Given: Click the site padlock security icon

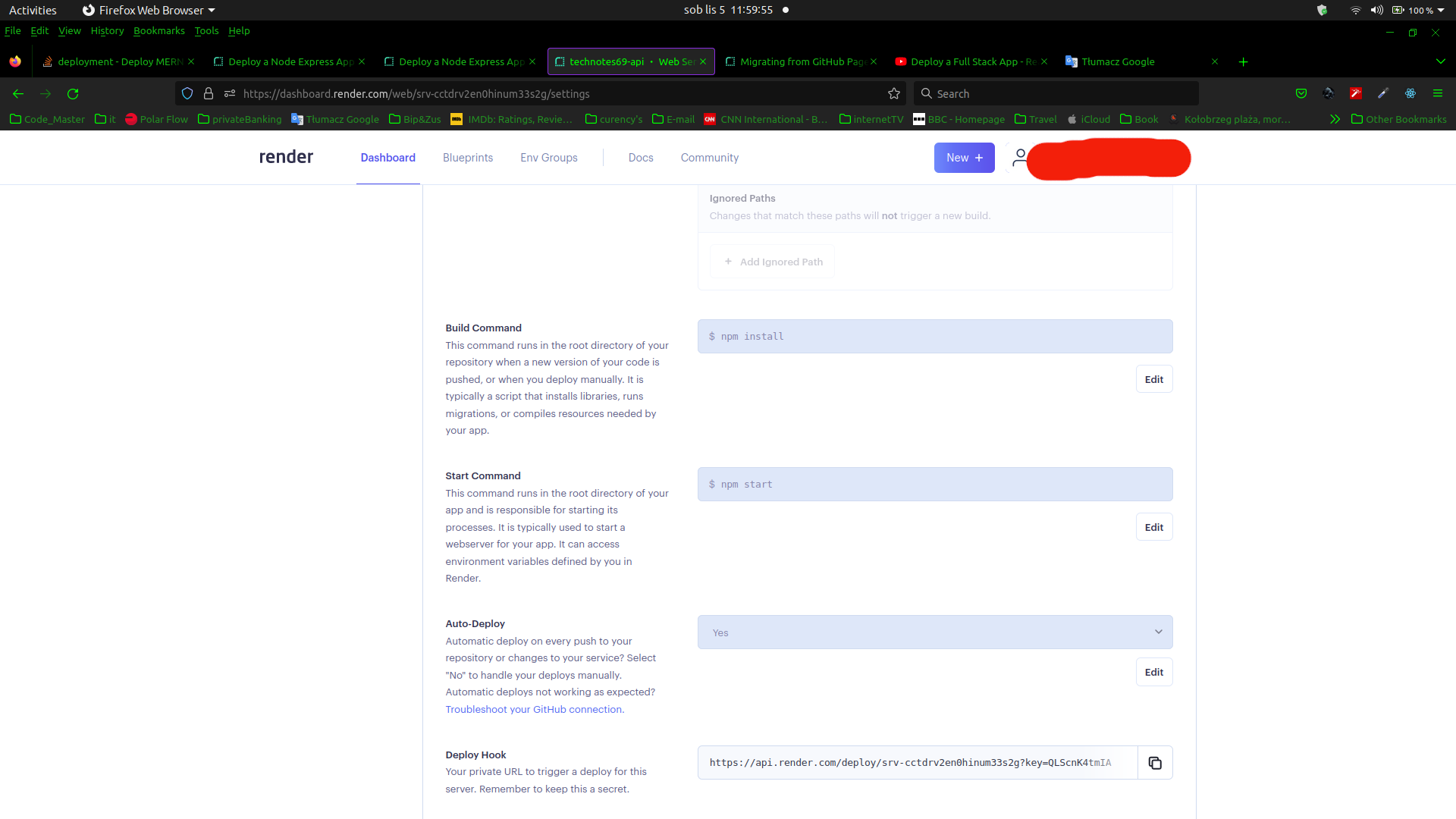Looking at the screenshot, I should pos(209,94).
